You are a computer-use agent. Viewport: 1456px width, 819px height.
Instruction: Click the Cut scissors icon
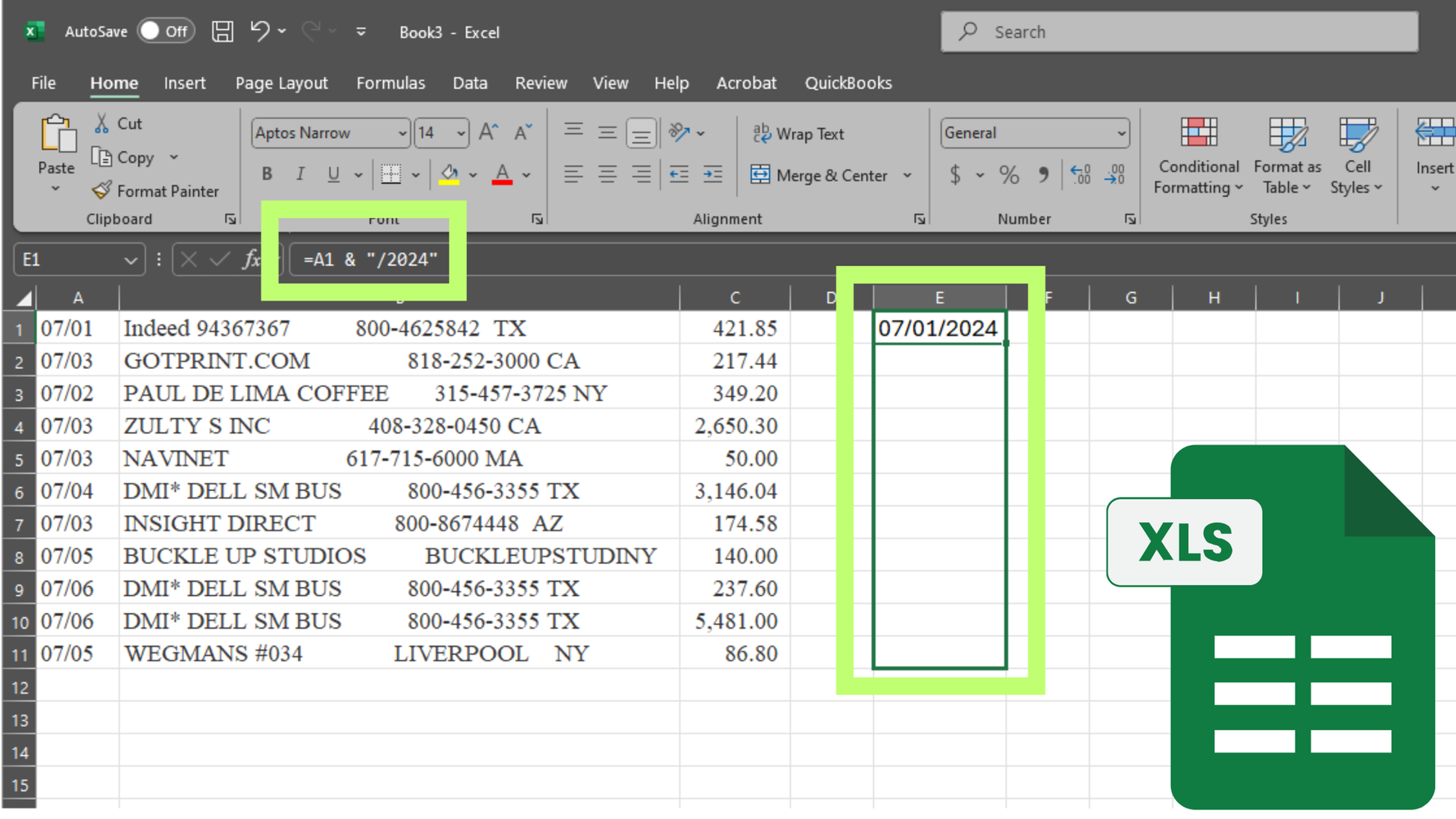101,123
